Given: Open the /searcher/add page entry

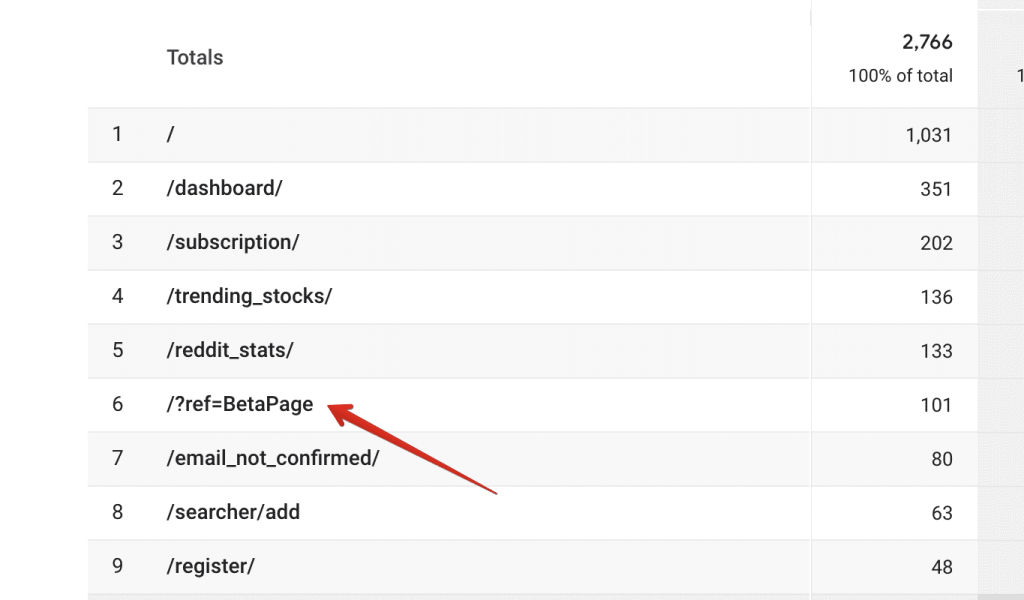Looking at the screenshot, I should coord(233,513).
